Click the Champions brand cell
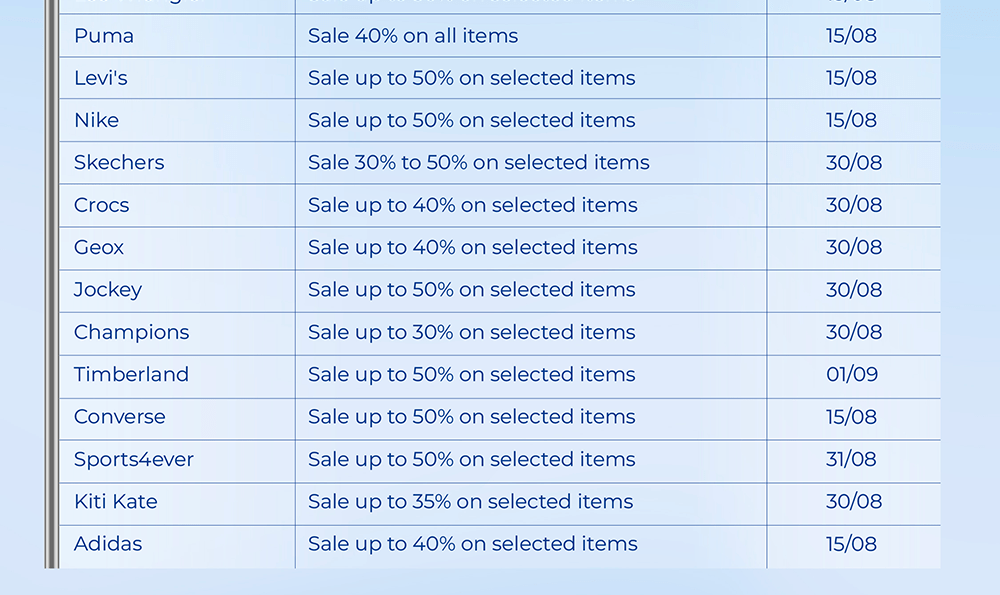This screenshot has width=1000, height=595. (x=131, y=332)
